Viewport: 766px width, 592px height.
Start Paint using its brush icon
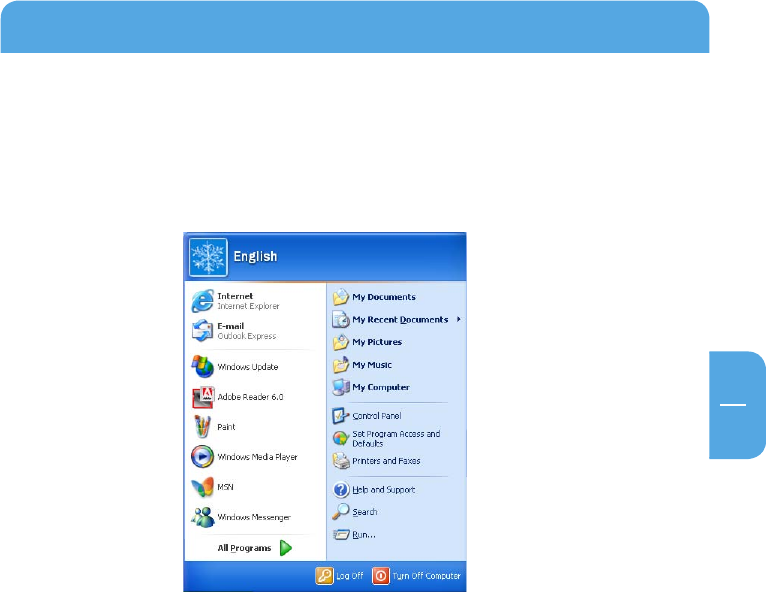coord(202,426)
